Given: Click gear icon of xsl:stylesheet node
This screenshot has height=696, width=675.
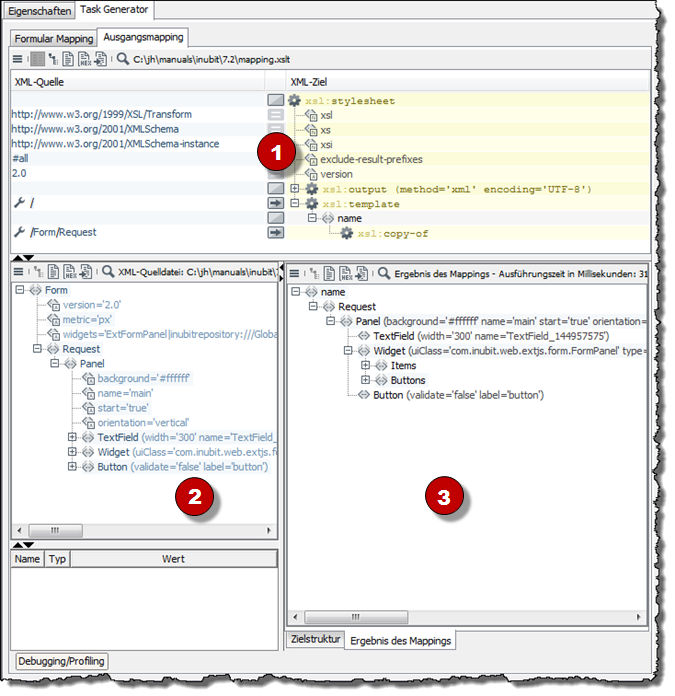Looking at the screenshot, I should pos(294,100).
